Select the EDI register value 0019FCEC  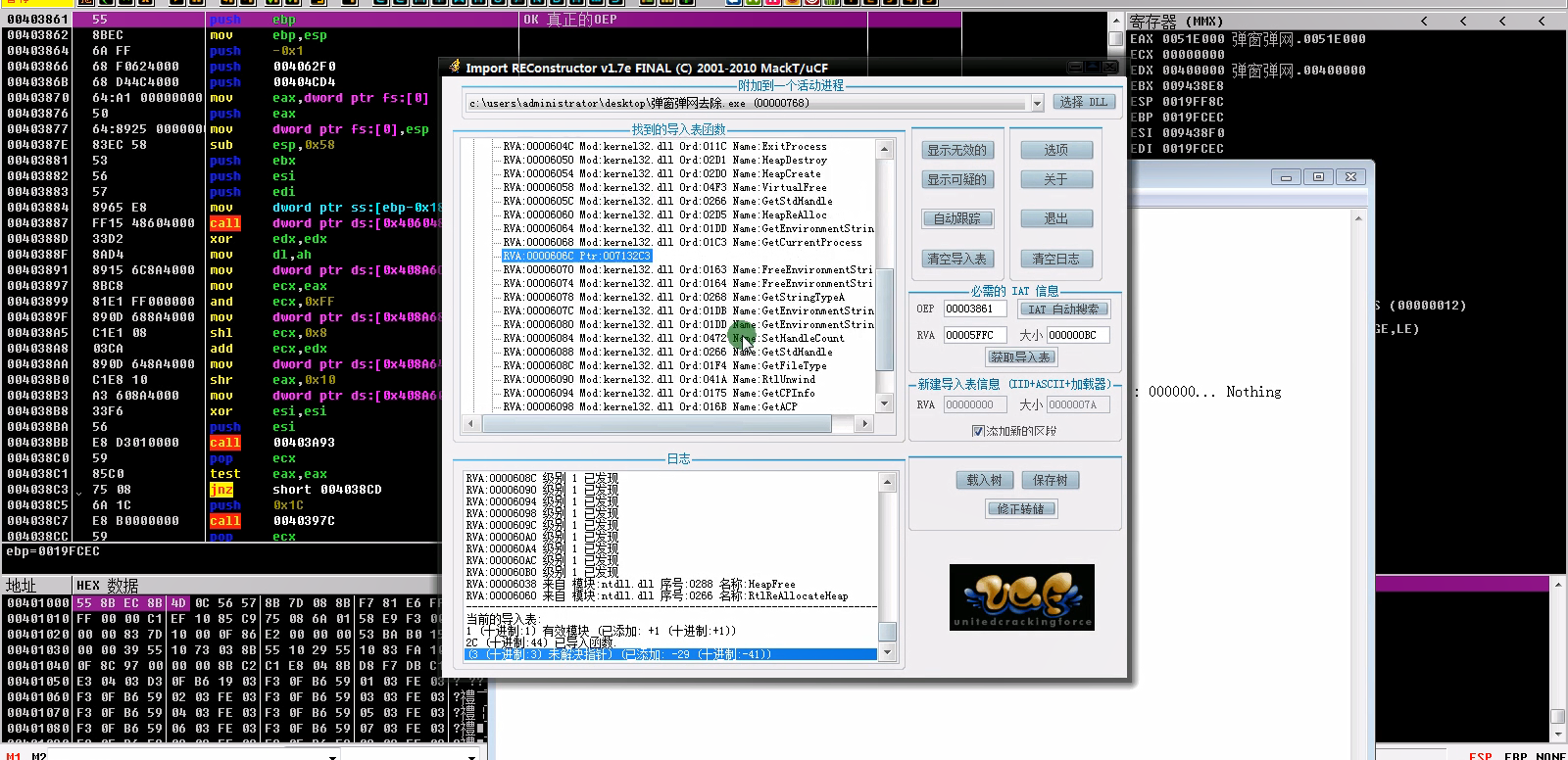coord(1193,149)
